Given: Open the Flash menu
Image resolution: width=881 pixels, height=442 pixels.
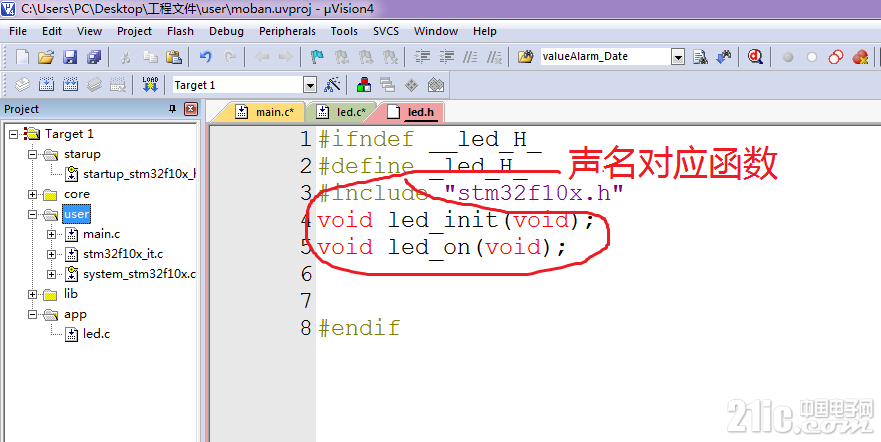Looking at the screenshot, I should (180, 31).
